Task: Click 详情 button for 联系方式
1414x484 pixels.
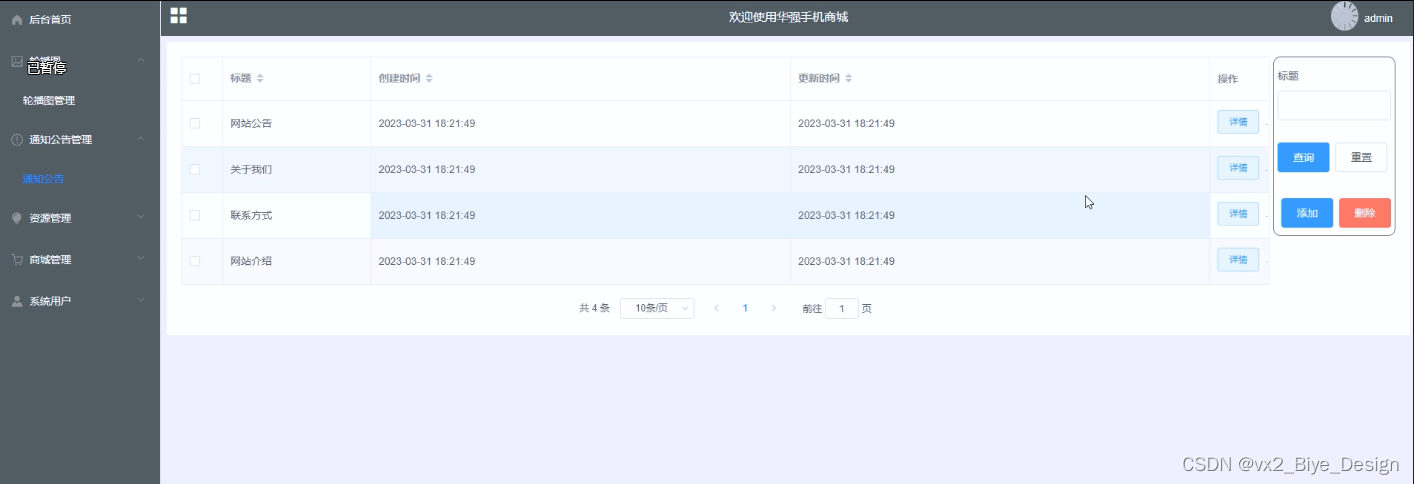Action: [x=1238, y=214]
